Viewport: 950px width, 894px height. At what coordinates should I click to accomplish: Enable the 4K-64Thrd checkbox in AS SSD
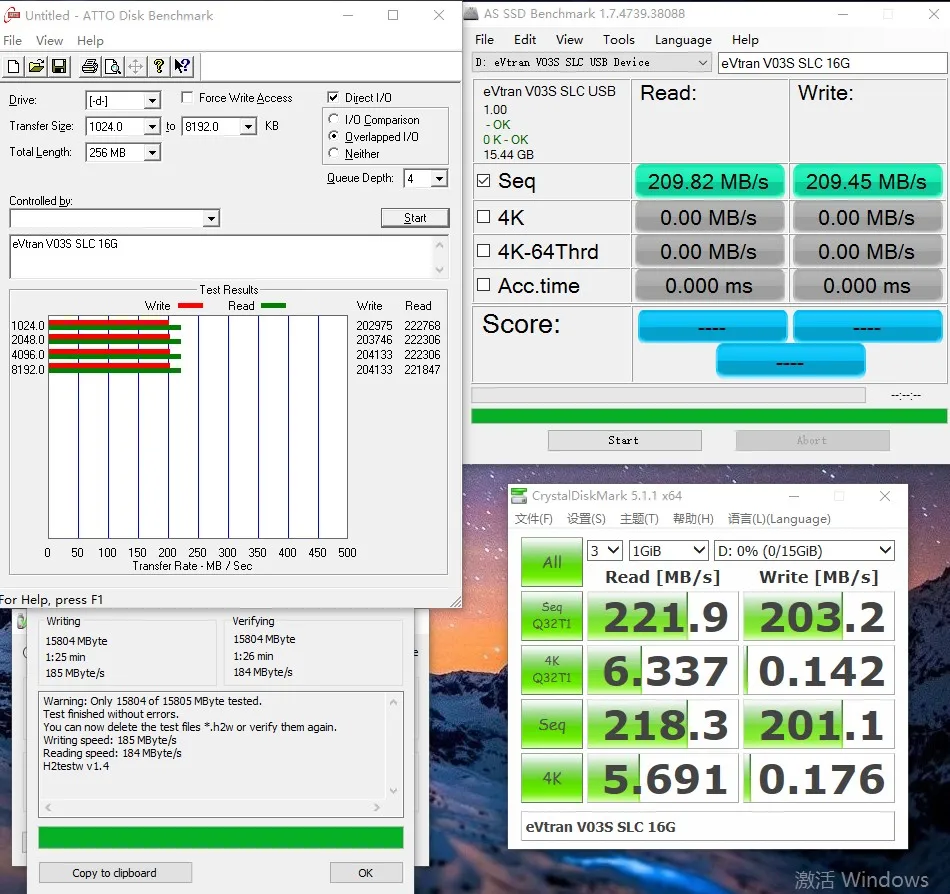coord(483,251)
